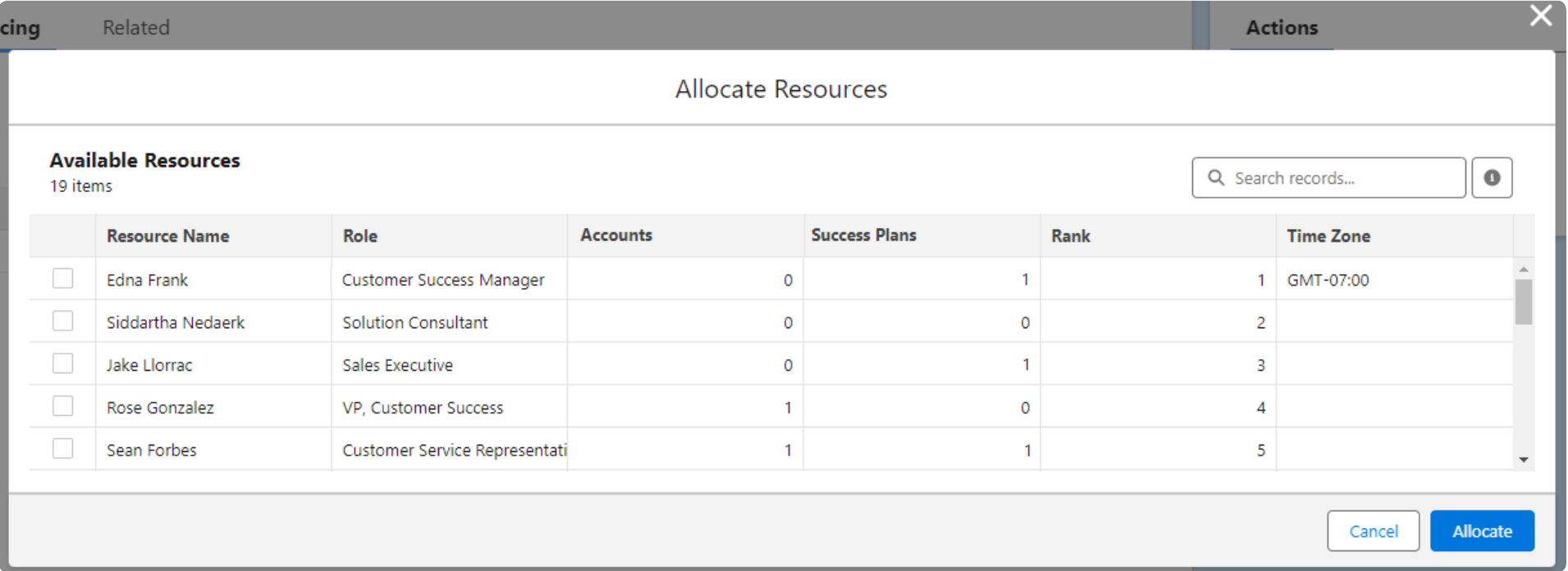Focus the Search records field
Image resolution: width=1568 pixels, height=571 pixels.
point(1328,177)
